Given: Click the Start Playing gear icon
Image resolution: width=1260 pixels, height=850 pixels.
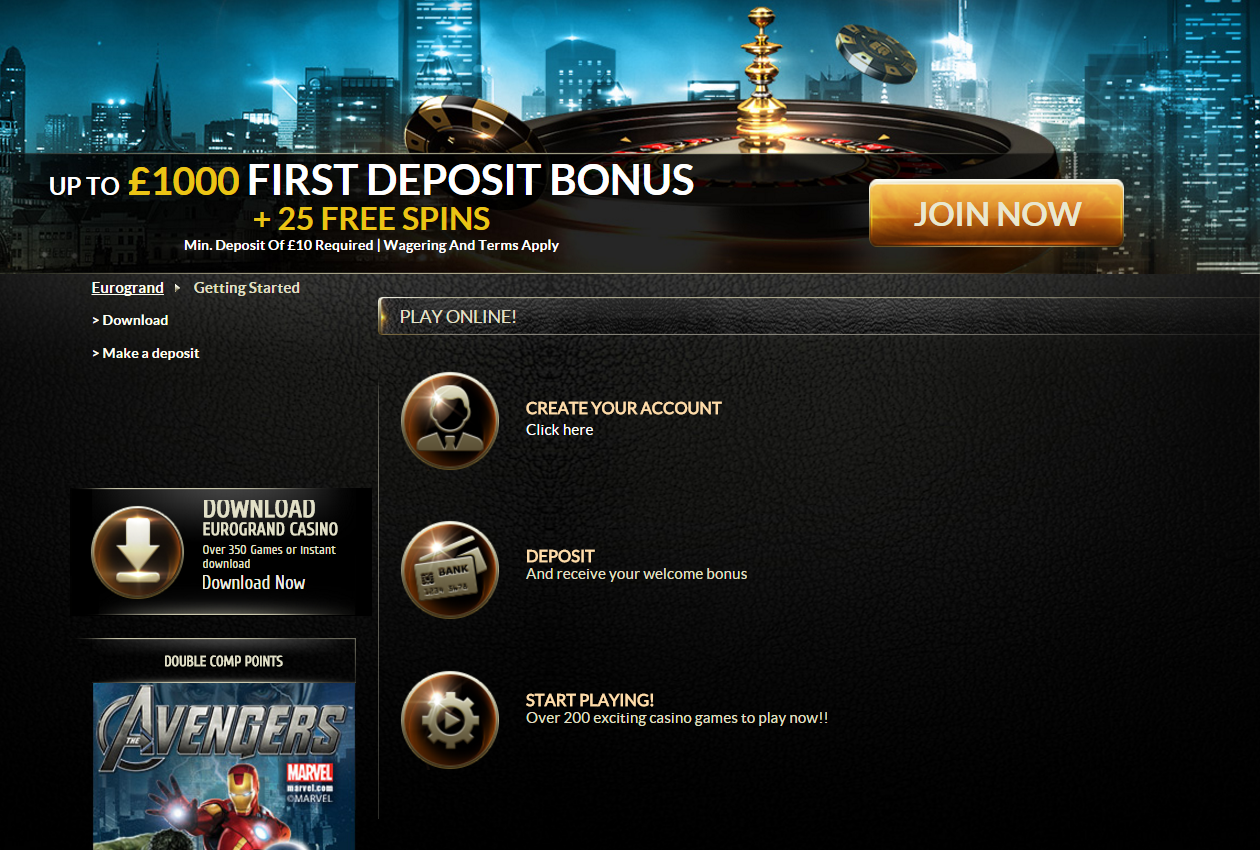Looking at the screenshot, I should (450, 720).
